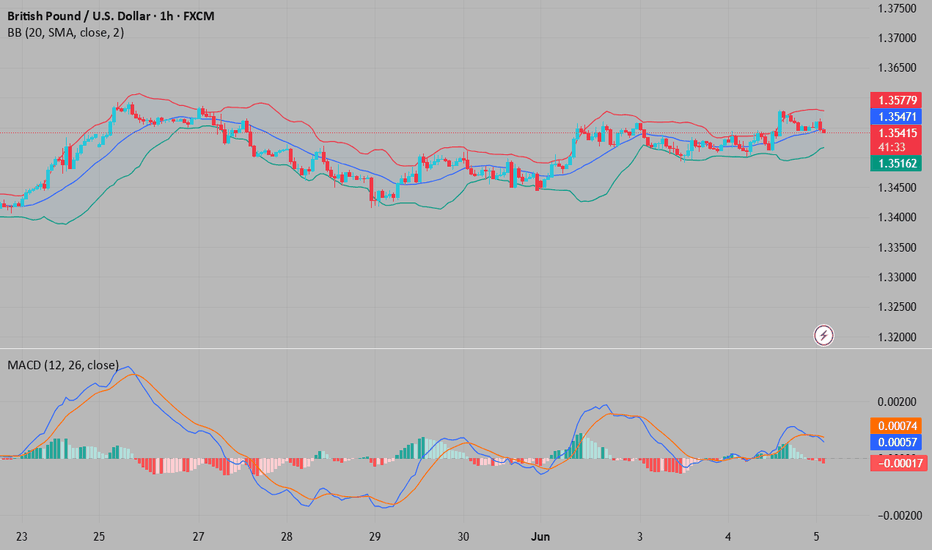Click the blue 1.35471 basis price label
The width and height of the screenshot is (932, 550).
point(896,117)
